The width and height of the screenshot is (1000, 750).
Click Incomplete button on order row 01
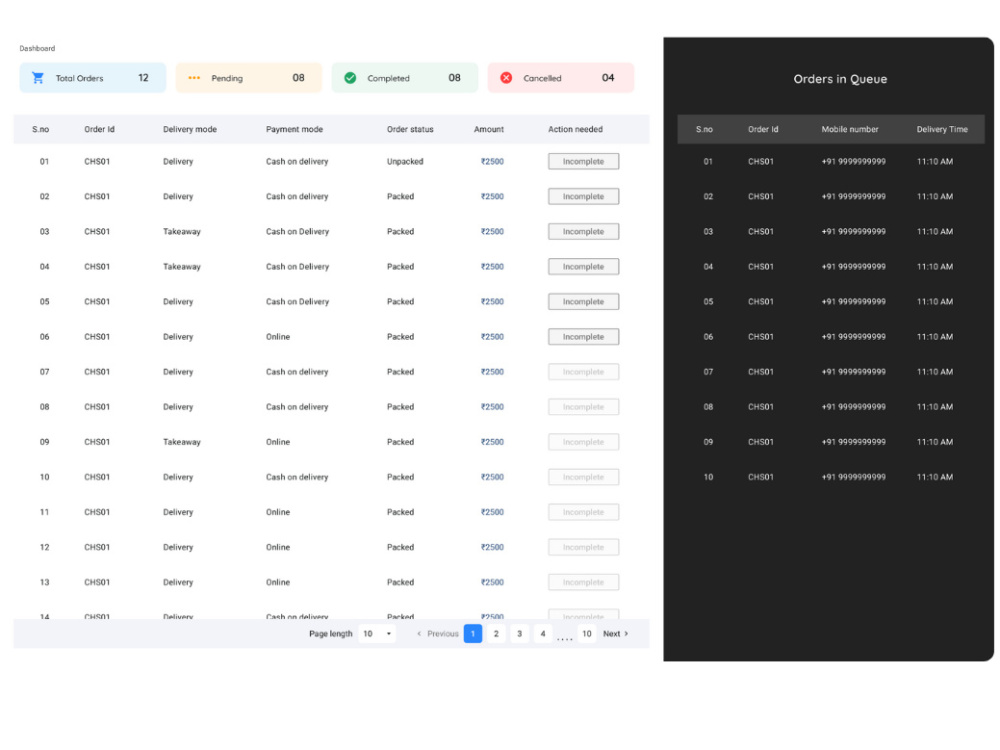pyautogui.click(x=583, y=161)
